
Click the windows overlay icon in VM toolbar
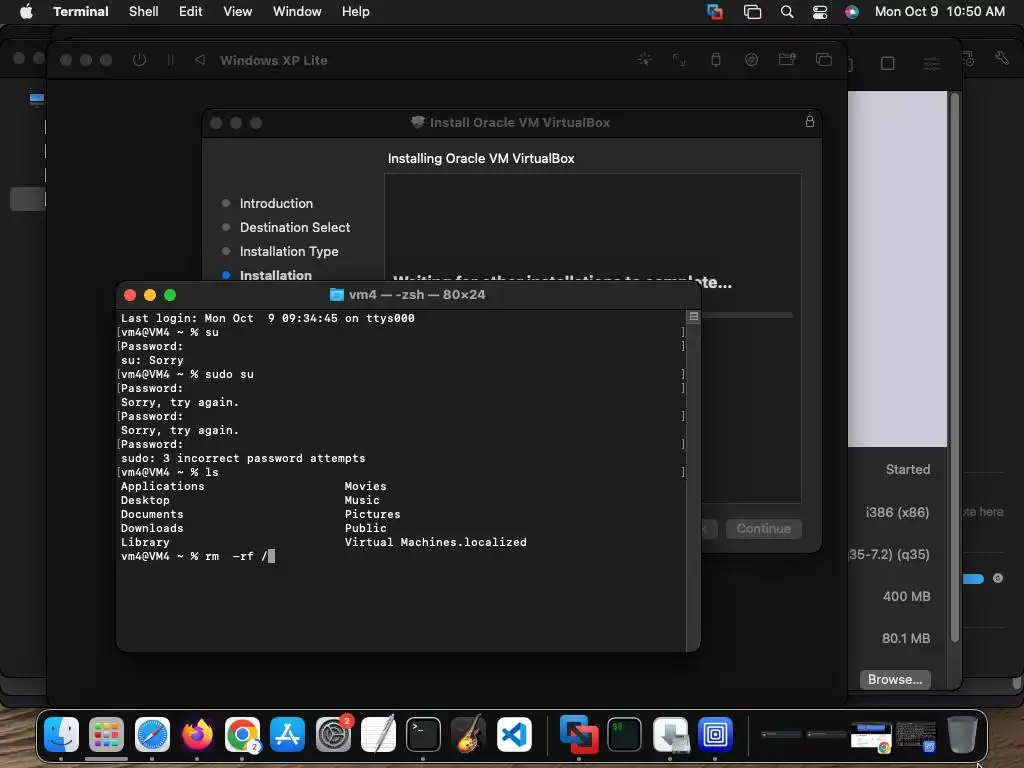coord(824,60)
